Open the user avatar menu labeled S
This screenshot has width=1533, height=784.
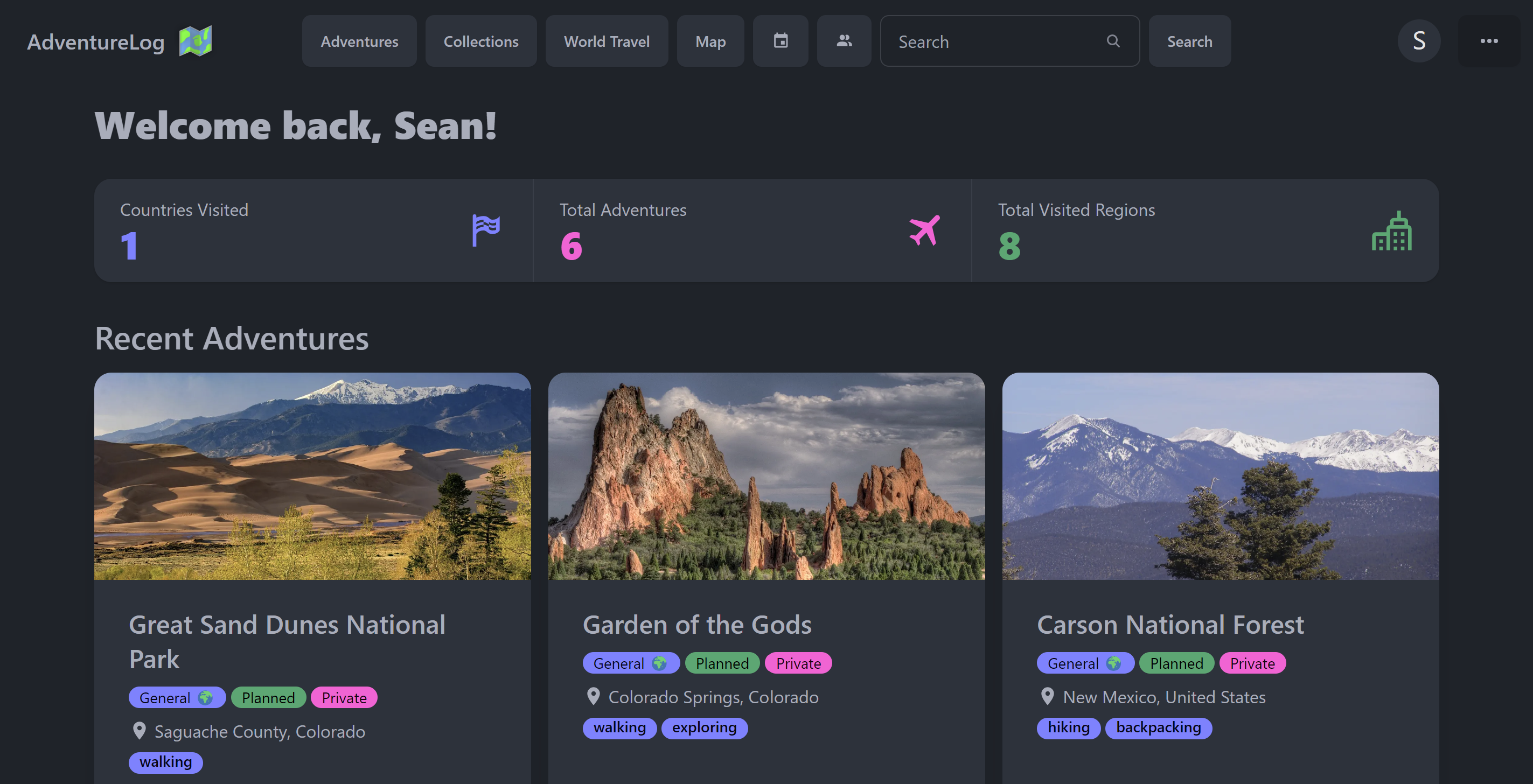click(x=1419, y=41)
